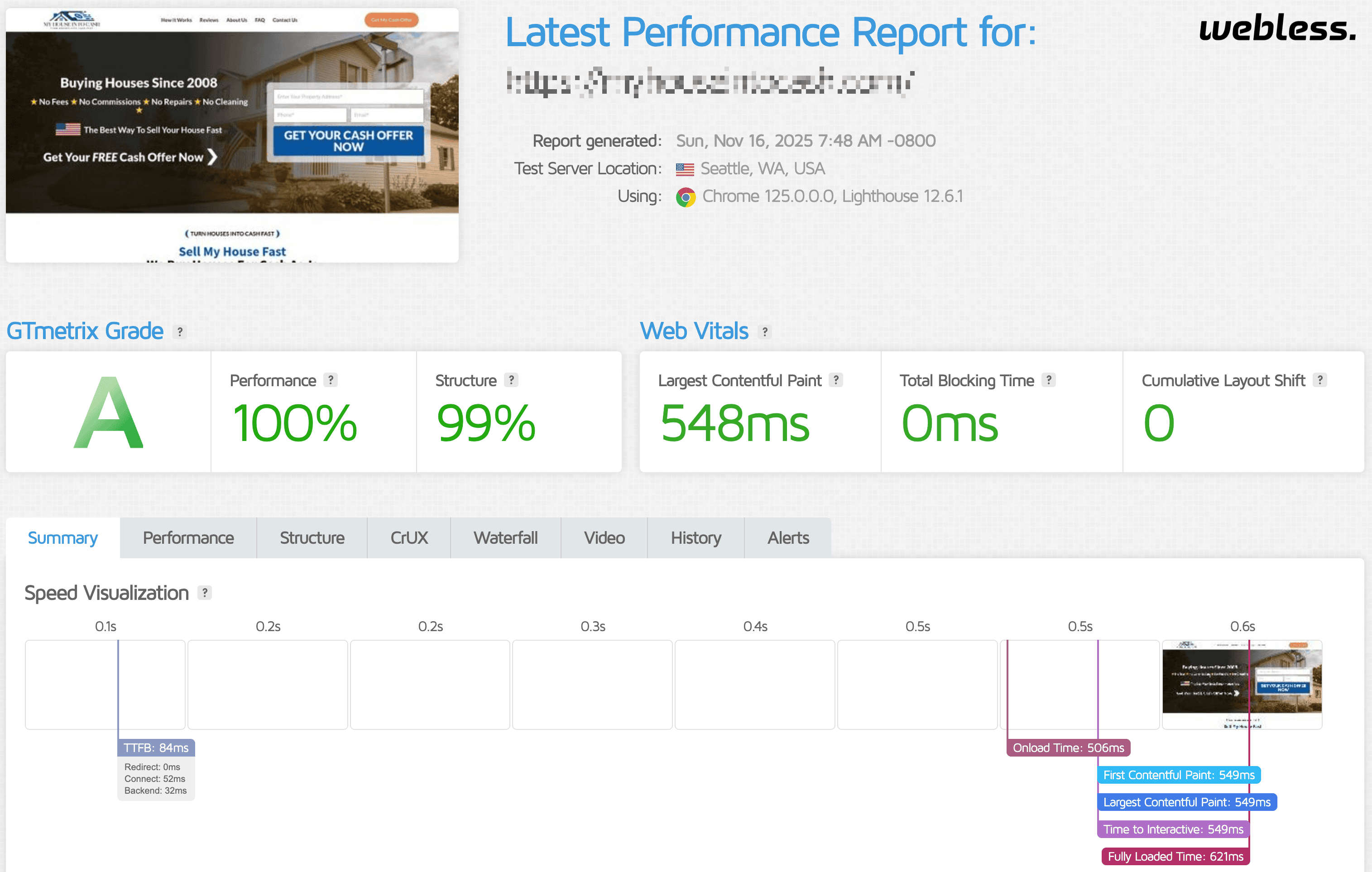The height and width of the screenshot is (872, 1372).
Task: Click question mark next to Structure score
Action: click(511, 380)
